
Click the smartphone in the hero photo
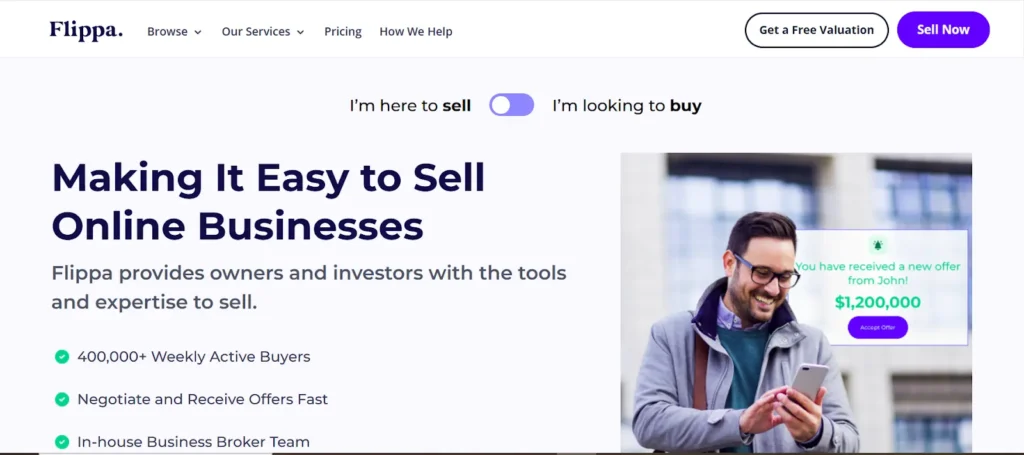[x=809, y=381]
